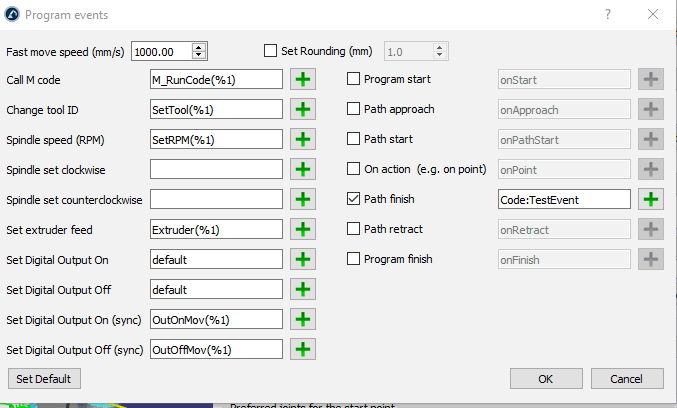Click green plus for Set Digital Output On
Screen dimensions: 677x408
point(303,259)
